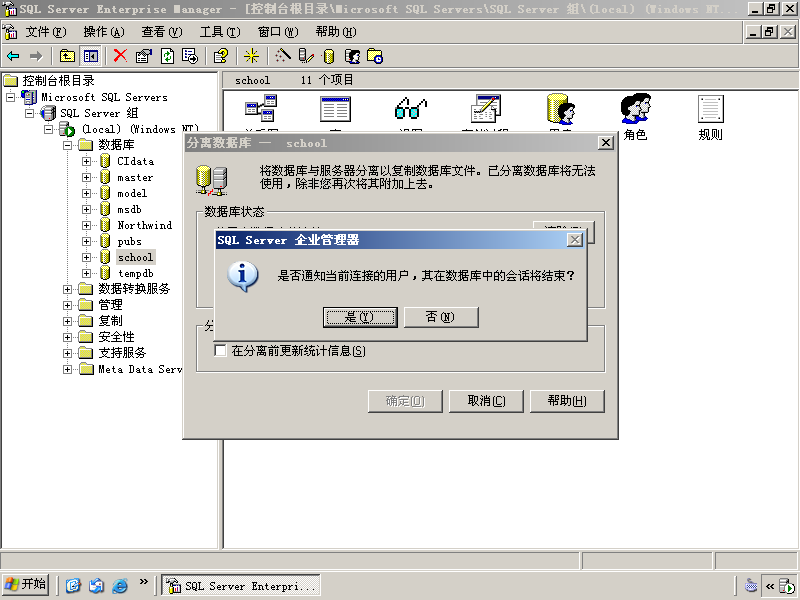Click the yellow New star toolbar icon
The height and width of the screenshot is (600, 800).
(x=251, y=56)
